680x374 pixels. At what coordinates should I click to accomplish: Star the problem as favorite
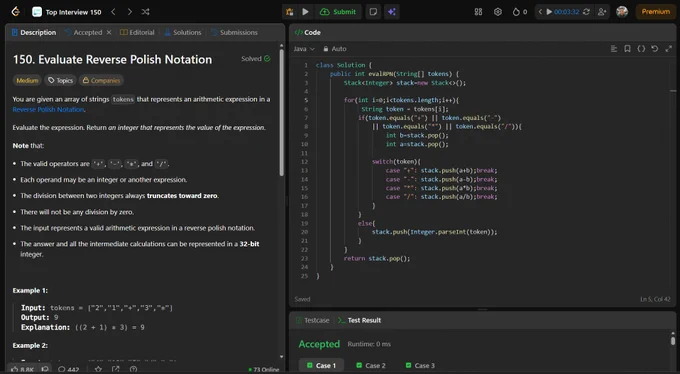pos(98,369)
